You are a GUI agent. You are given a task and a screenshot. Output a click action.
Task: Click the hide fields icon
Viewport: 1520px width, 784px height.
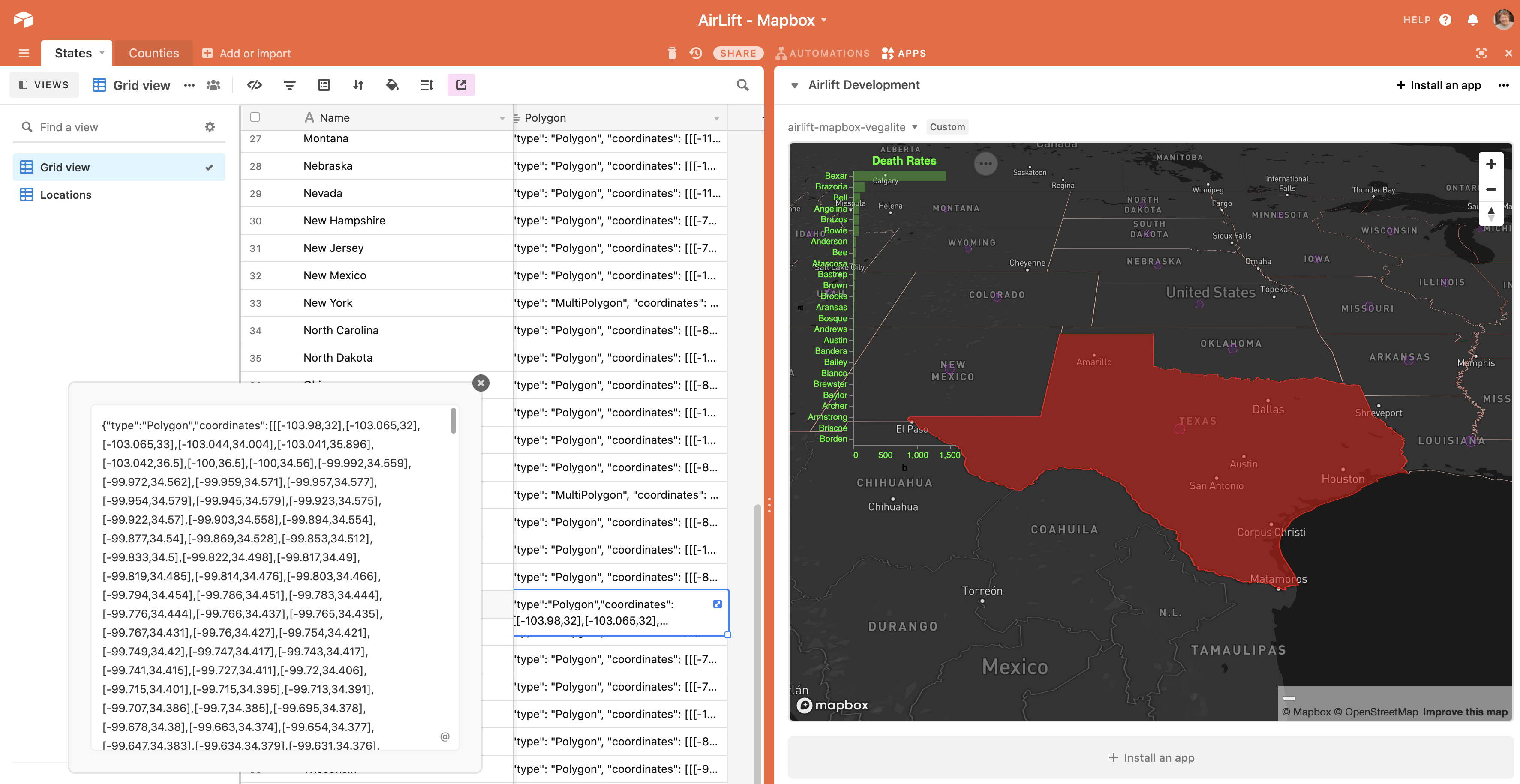(254, 85)
